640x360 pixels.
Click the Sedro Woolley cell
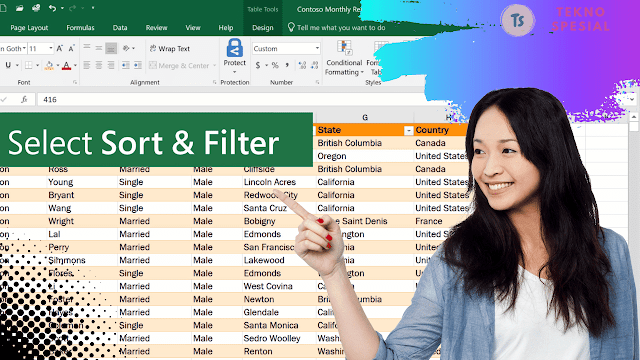pos(279,338)
